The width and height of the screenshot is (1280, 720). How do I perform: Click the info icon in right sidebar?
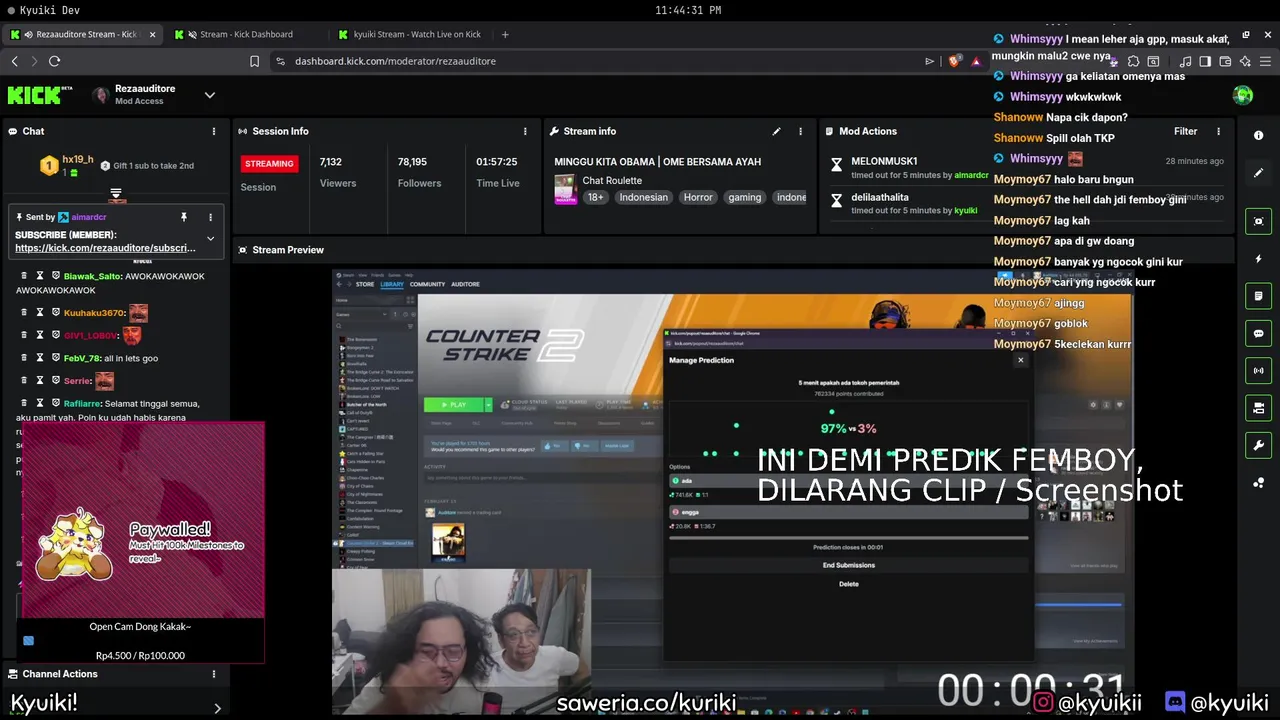tap(1258, 135)
